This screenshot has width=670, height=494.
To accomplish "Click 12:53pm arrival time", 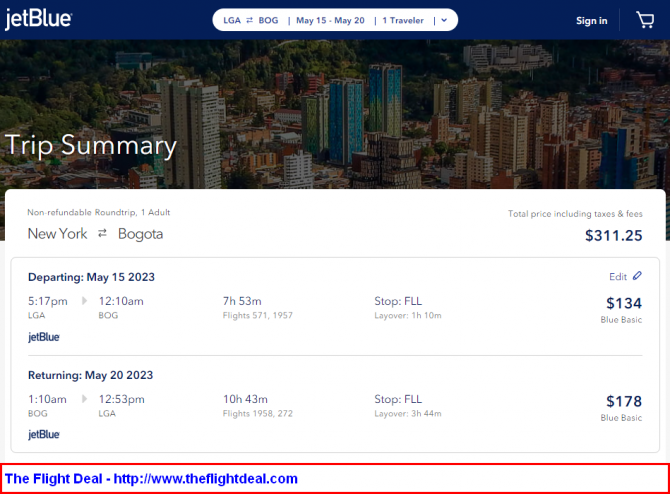I will [x=121, y=399].
